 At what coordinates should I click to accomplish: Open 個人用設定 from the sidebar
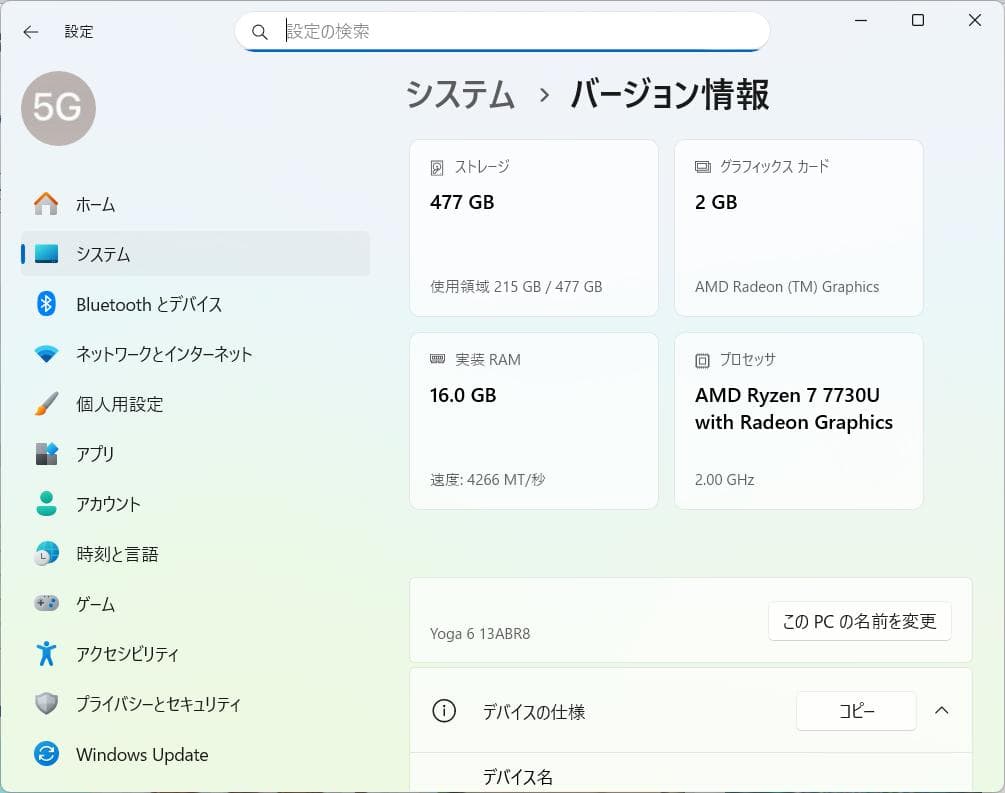[x=122, y=404]
